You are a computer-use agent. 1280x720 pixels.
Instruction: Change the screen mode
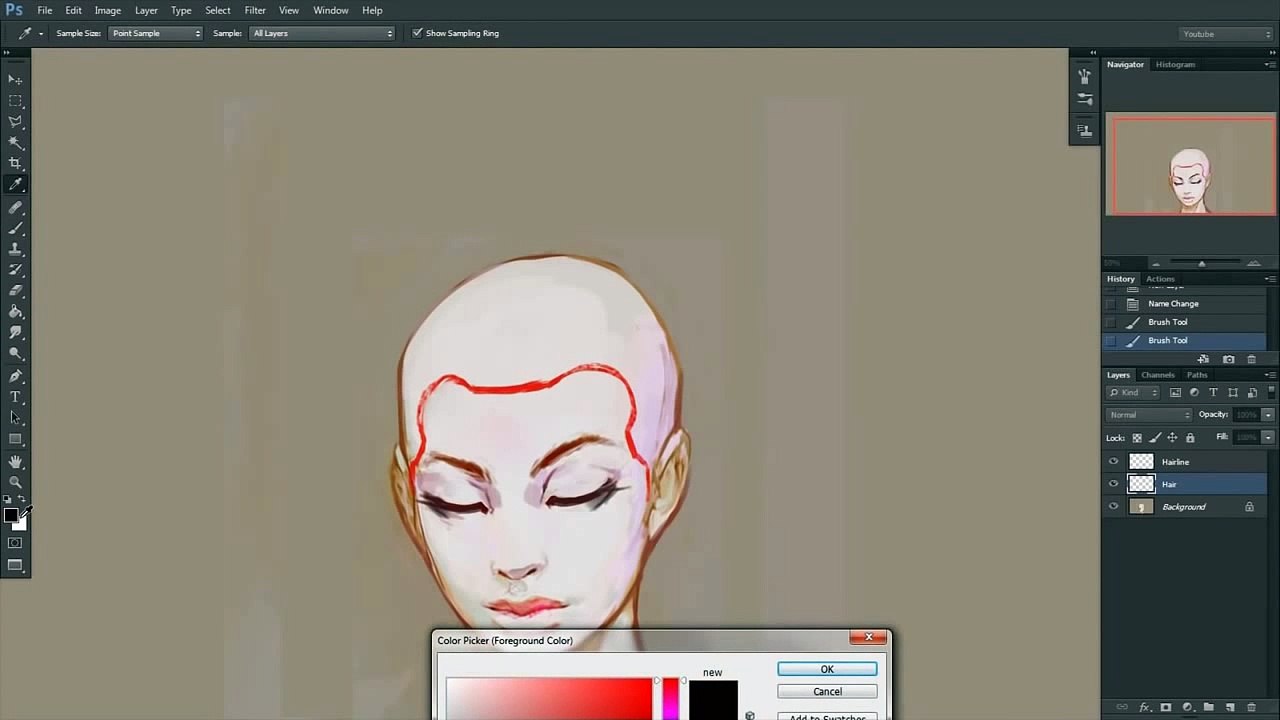[15, 565]
